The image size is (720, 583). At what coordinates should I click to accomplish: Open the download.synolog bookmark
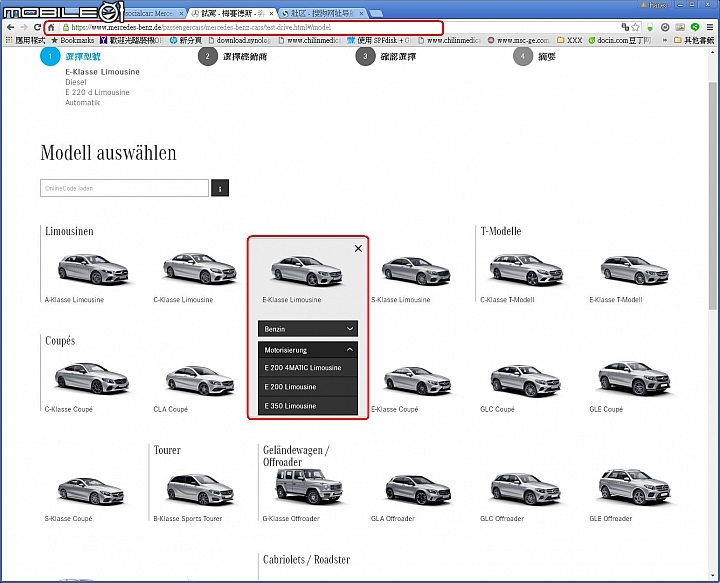[240, 40]
